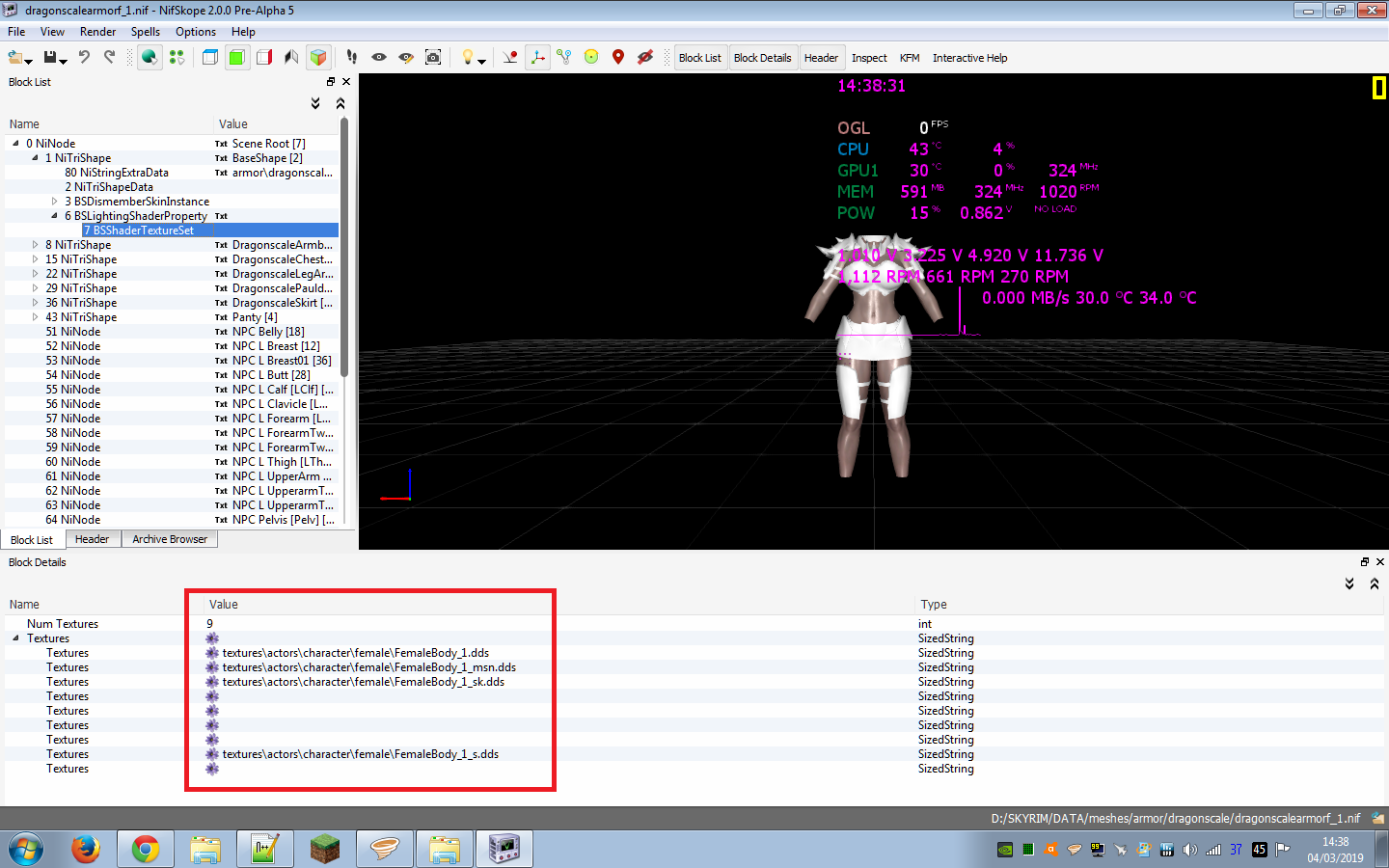The height and width of the screenshot is (868, 1389).
Task: Expand the 15 NiTriShape node
Action: click(35, 258)
